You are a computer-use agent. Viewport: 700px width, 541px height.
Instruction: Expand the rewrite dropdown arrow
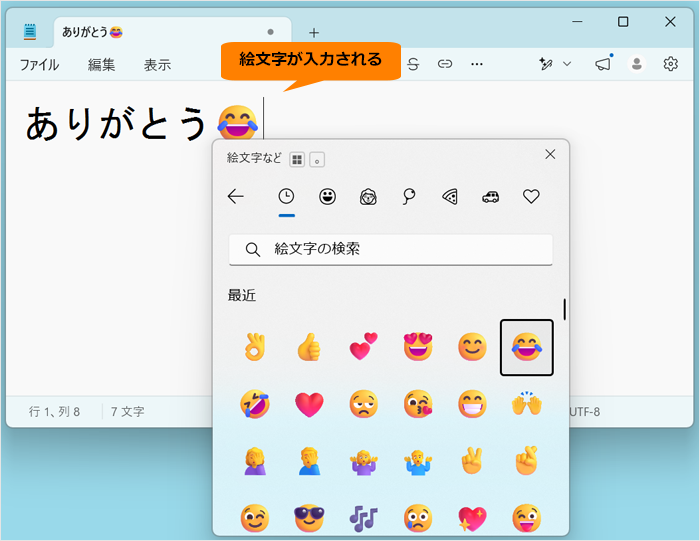coord(567,64)
